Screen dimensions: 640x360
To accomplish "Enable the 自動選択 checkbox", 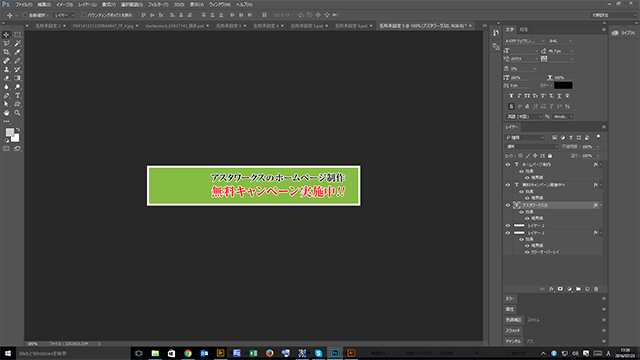I will (x=25, y=15).
